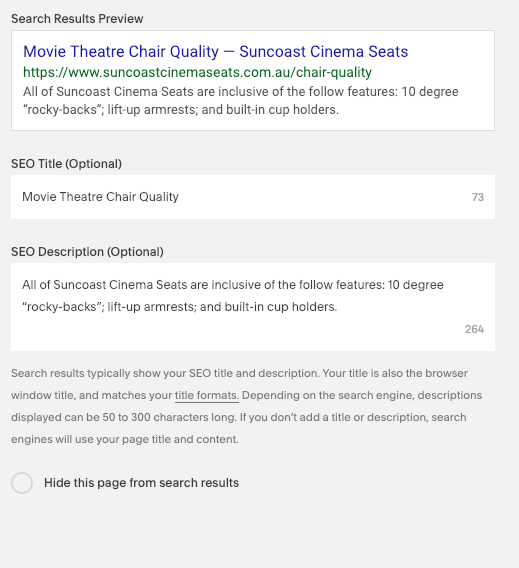519x568 pixels.
Task: Click the Search Results Preview heading
Action: tap(77, 18)
